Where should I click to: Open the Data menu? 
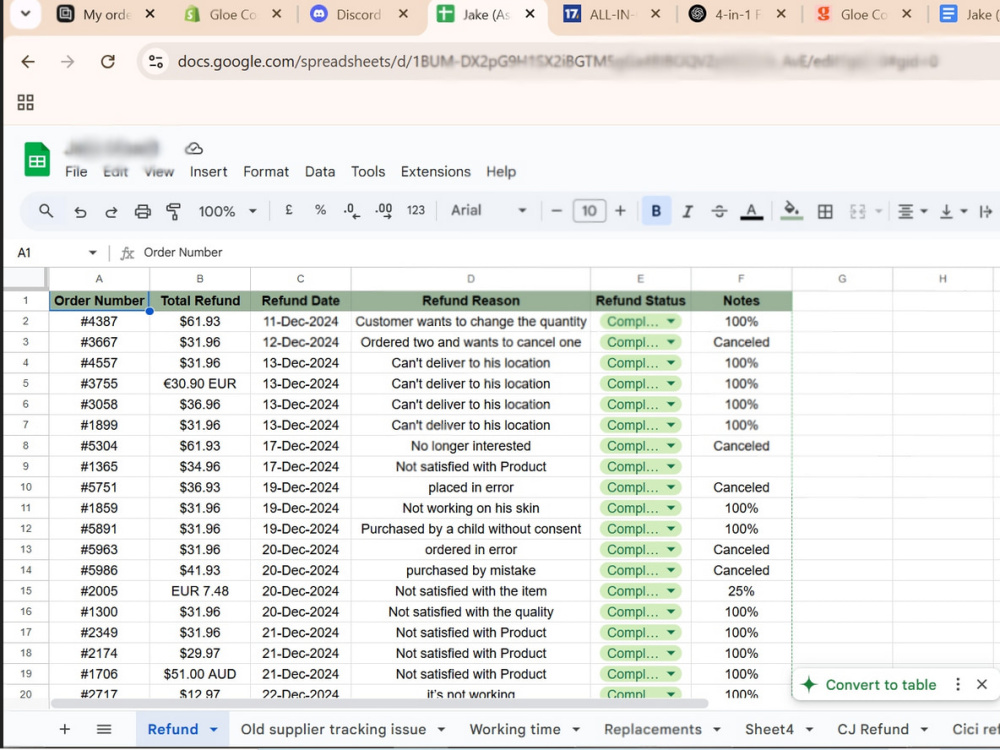(320, 172)
